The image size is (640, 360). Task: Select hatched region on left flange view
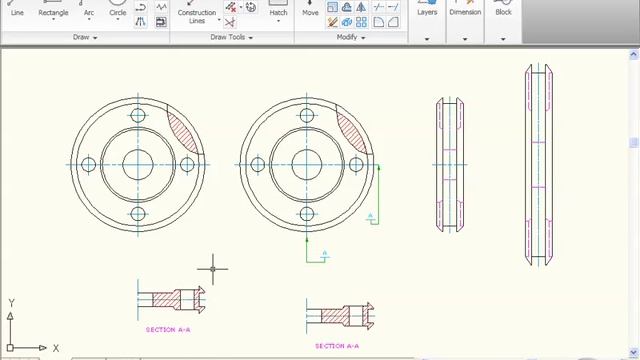[x=183, y=133]
